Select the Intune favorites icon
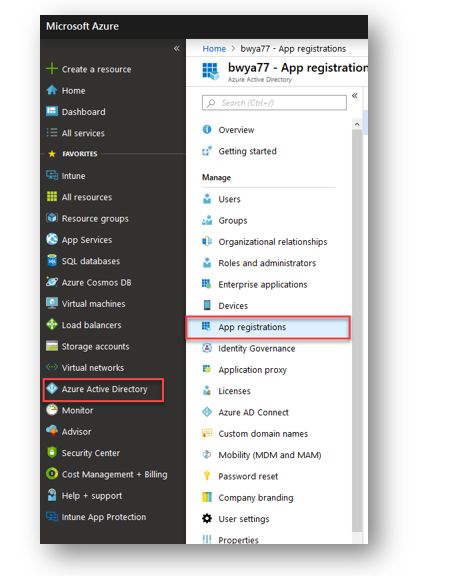This screenshot has width=458, height=576. click(x=52, y=175)
